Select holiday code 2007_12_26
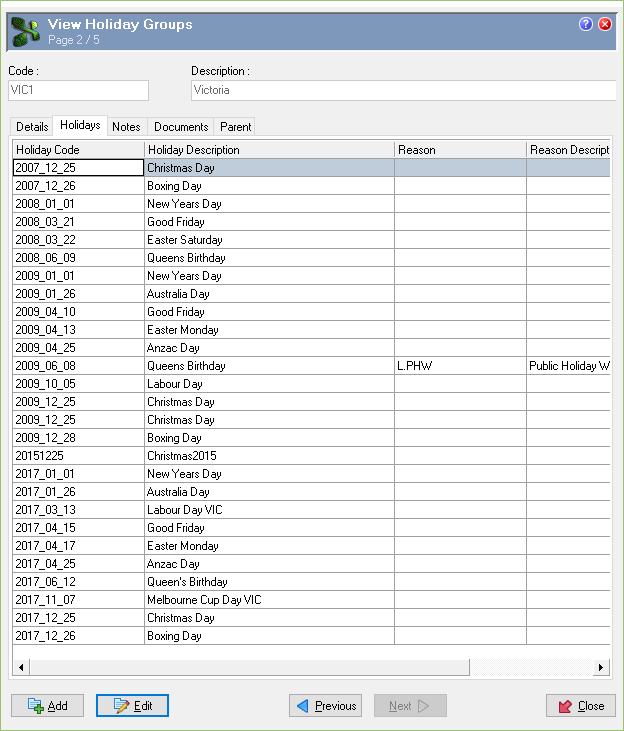Image resolution: width=624 pixels, height=731 pixels. pyautogui.click(x=78, y=186)
